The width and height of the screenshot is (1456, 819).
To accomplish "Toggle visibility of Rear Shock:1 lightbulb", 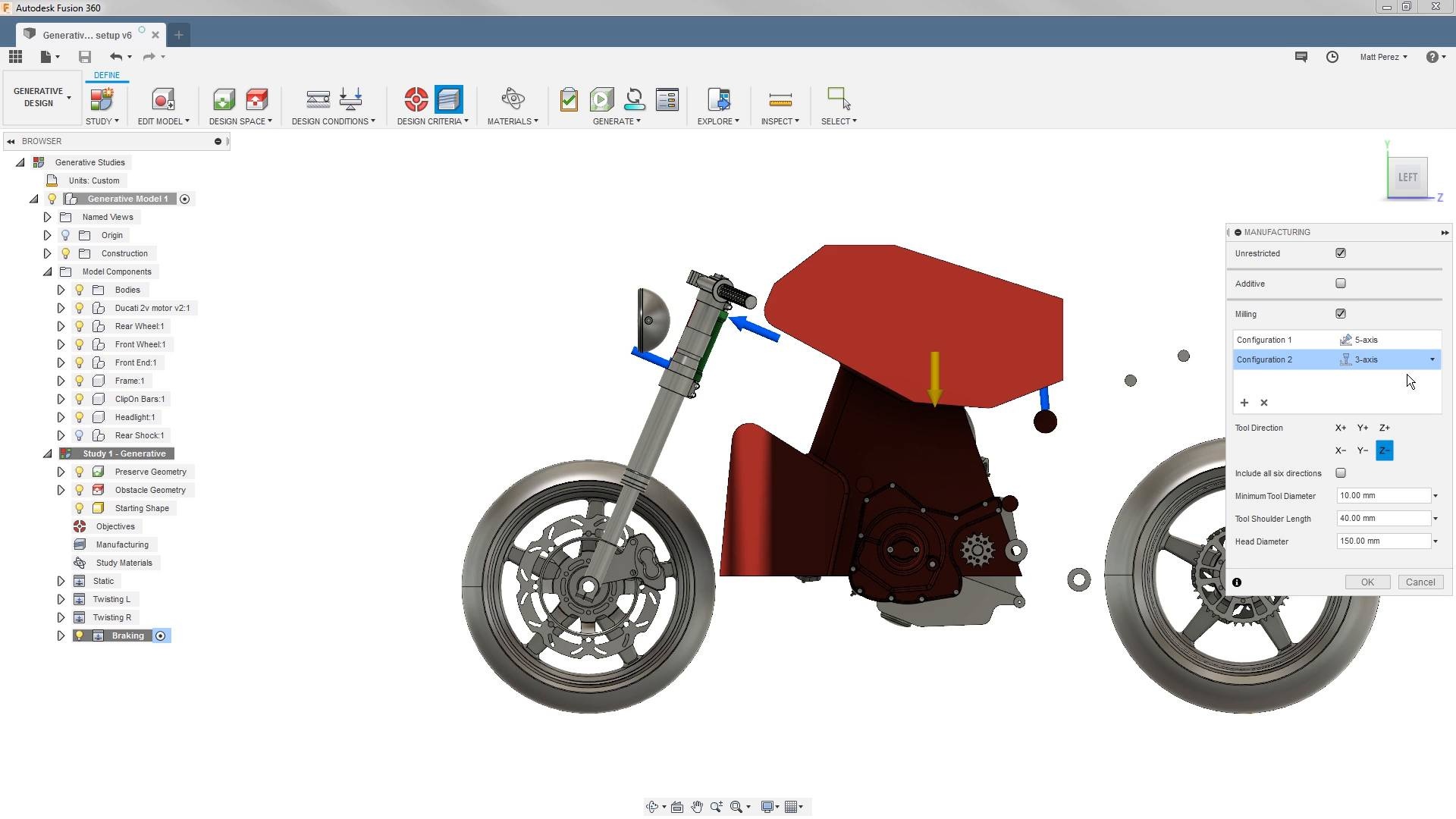I will pos(80,435).
